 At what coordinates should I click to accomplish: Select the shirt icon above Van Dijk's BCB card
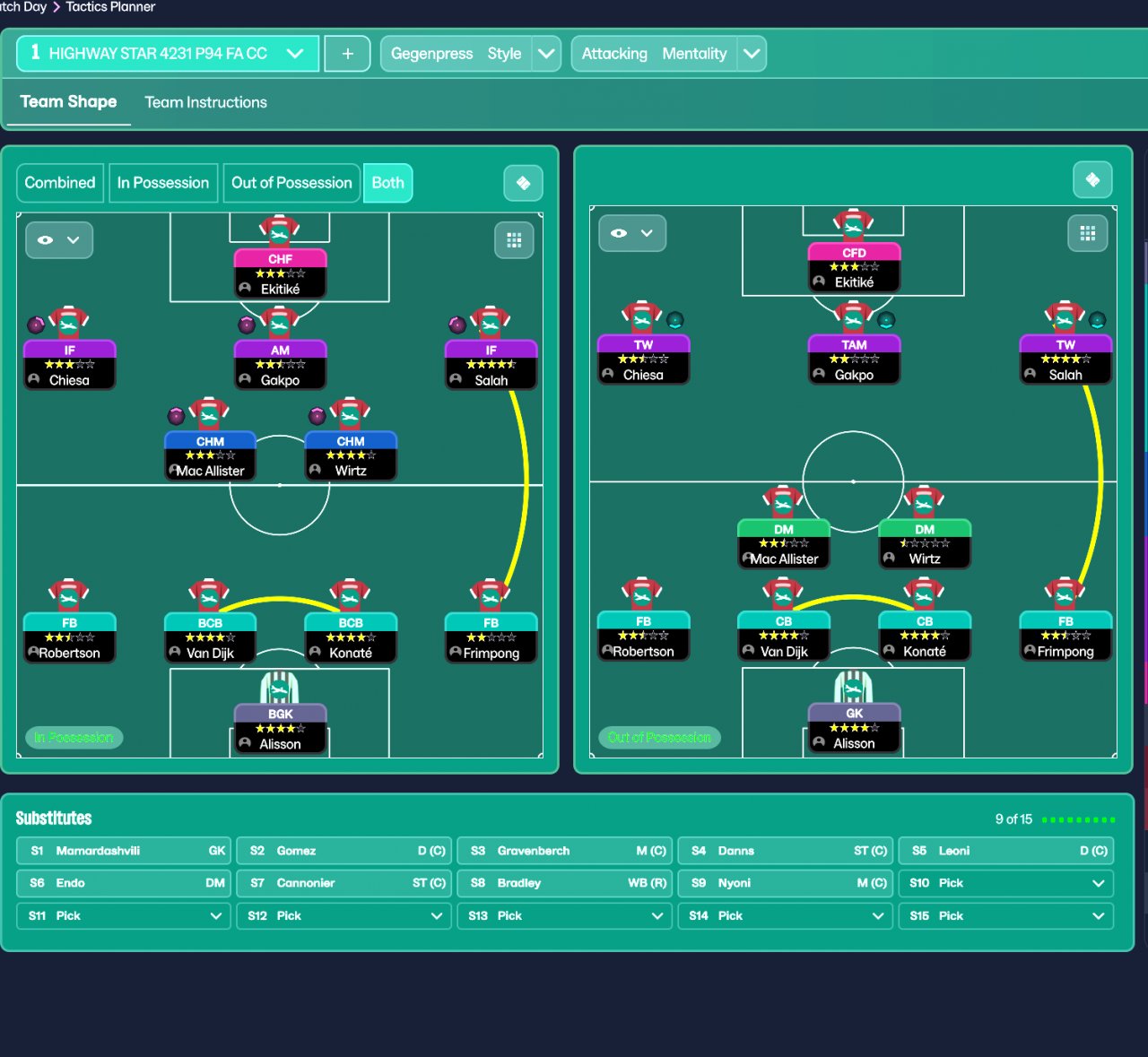coord(210,594)
